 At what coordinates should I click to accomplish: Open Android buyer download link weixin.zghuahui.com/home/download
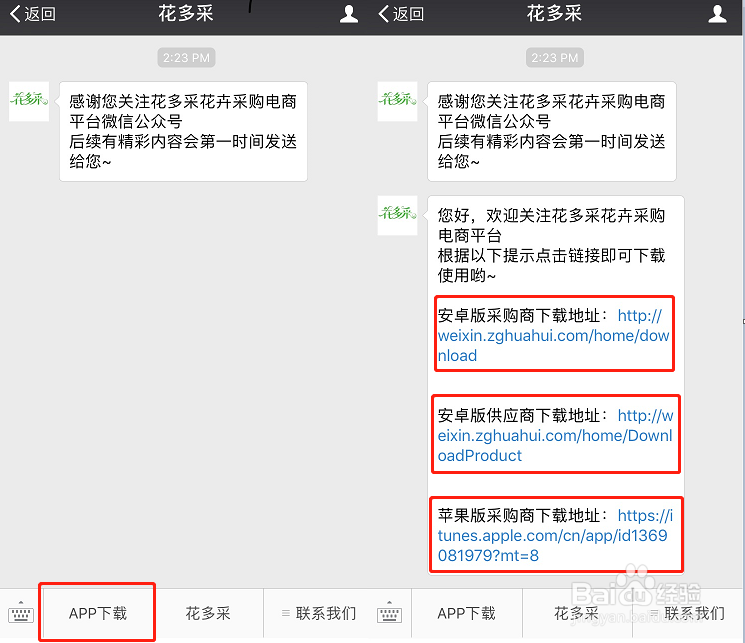tap(554, 336)
